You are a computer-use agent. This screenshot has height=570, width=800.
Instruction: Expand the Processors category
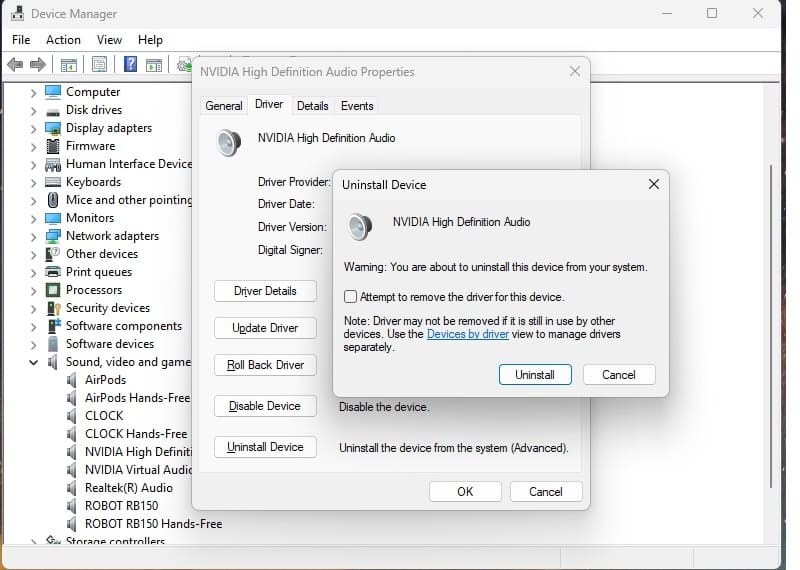(33, 291)
